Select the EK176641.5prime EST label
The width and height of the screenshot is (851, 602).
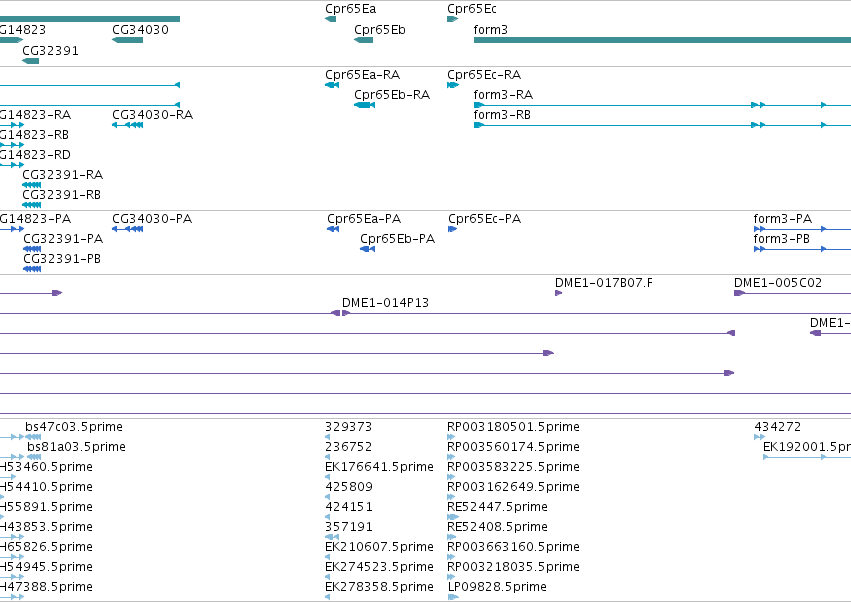coord(379,467)
